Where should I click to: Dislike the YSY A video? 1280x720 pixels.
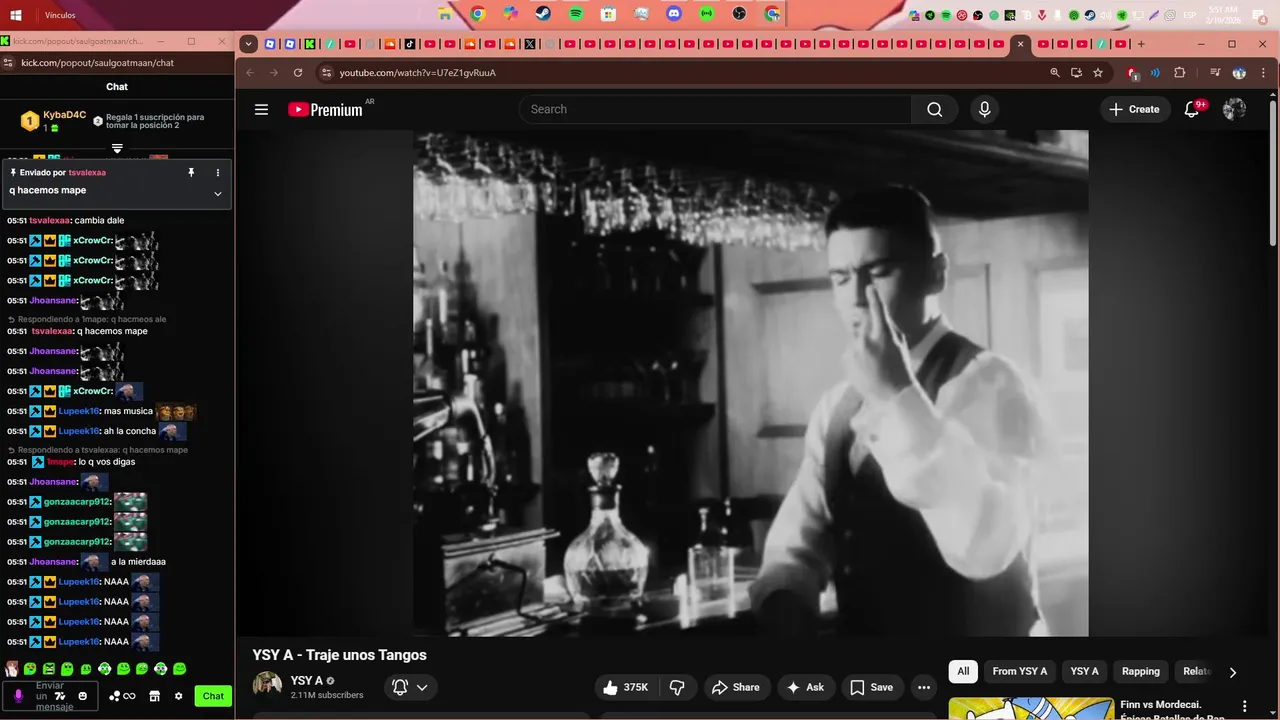[677, 687]
